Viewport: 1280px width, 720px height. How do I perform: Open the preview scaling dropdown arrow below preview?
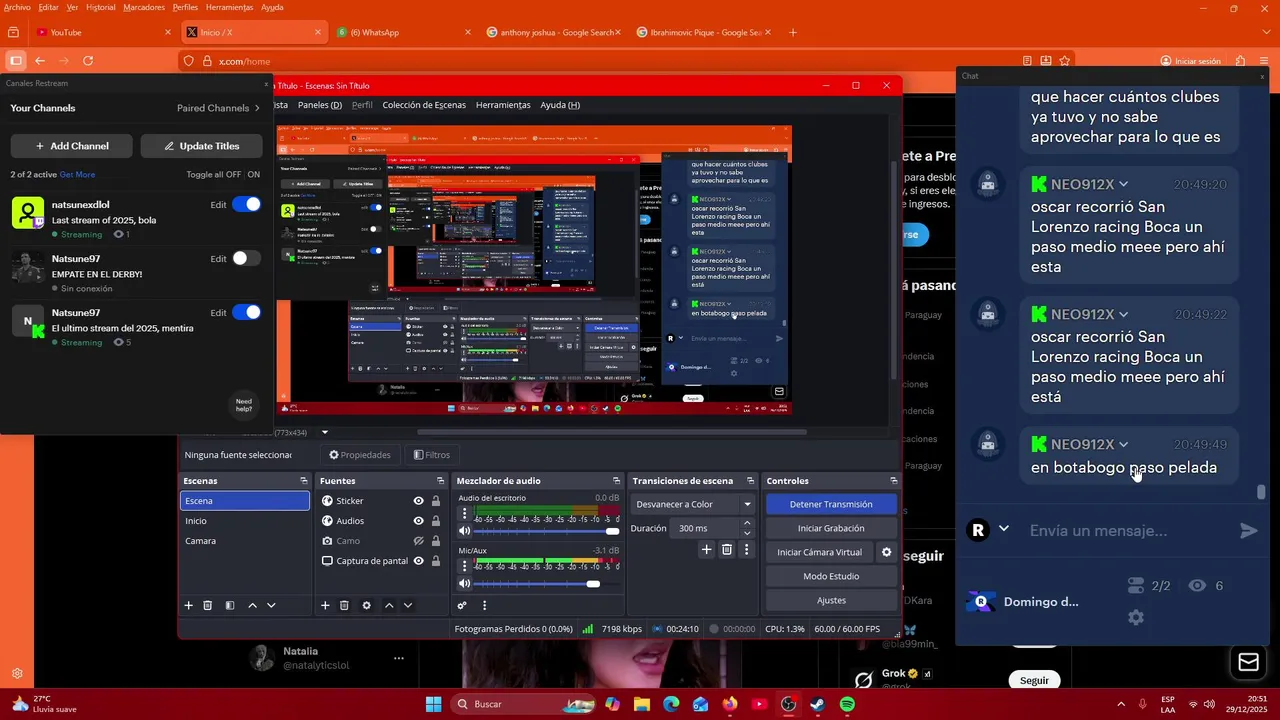click(x=324, y=433)
